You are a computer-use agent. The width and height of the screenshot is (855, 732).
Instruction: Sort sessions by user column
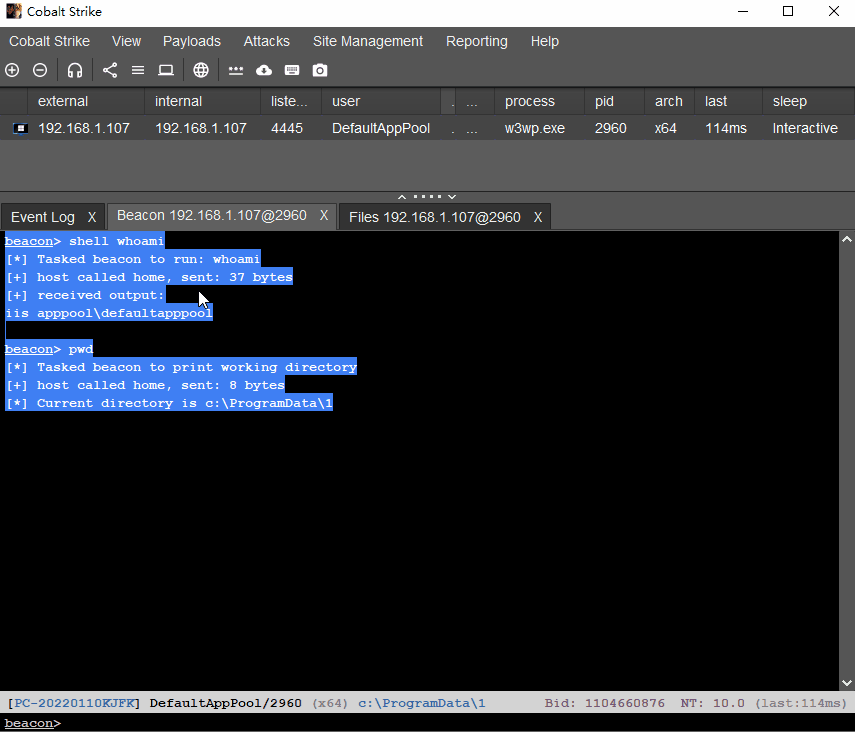pyautogui.click(x=381, y=101)
